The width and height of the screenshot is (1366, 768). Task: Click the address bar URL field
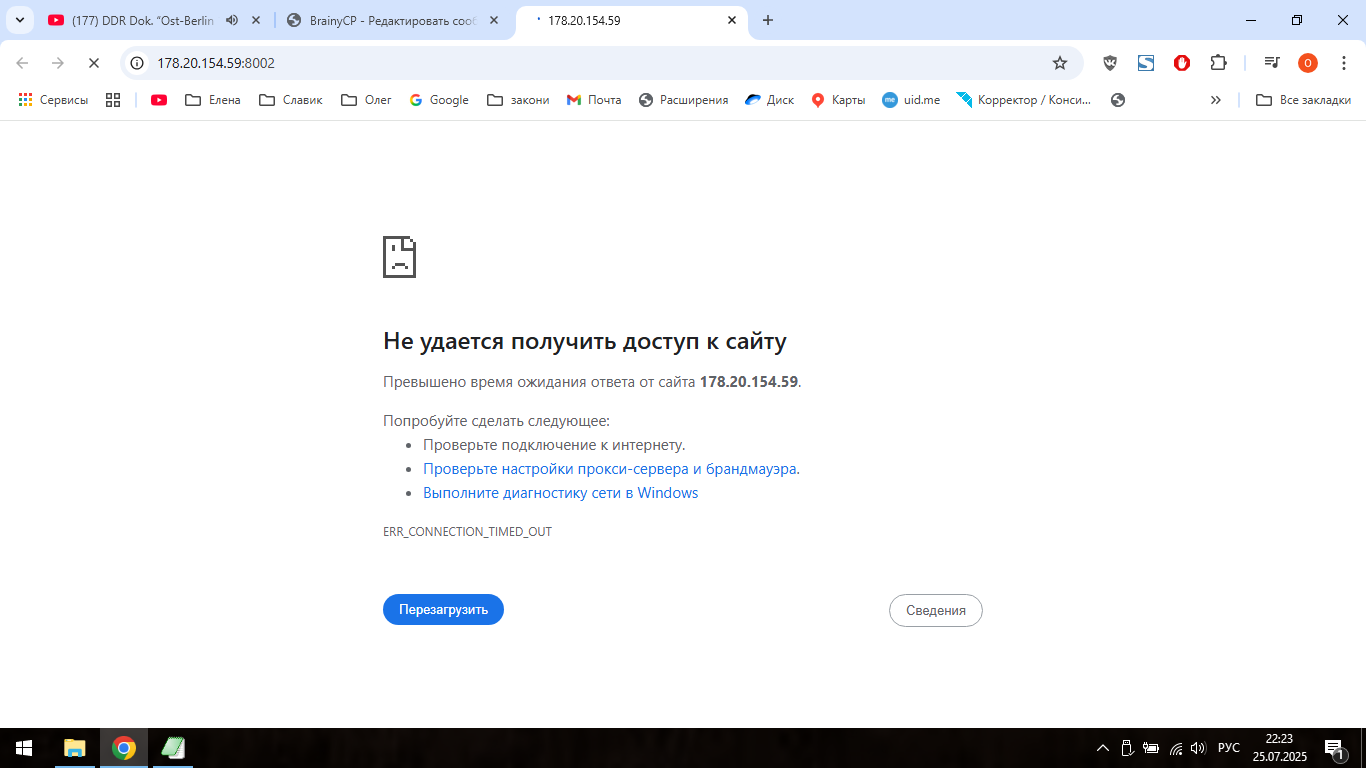[x=600, y=63]
